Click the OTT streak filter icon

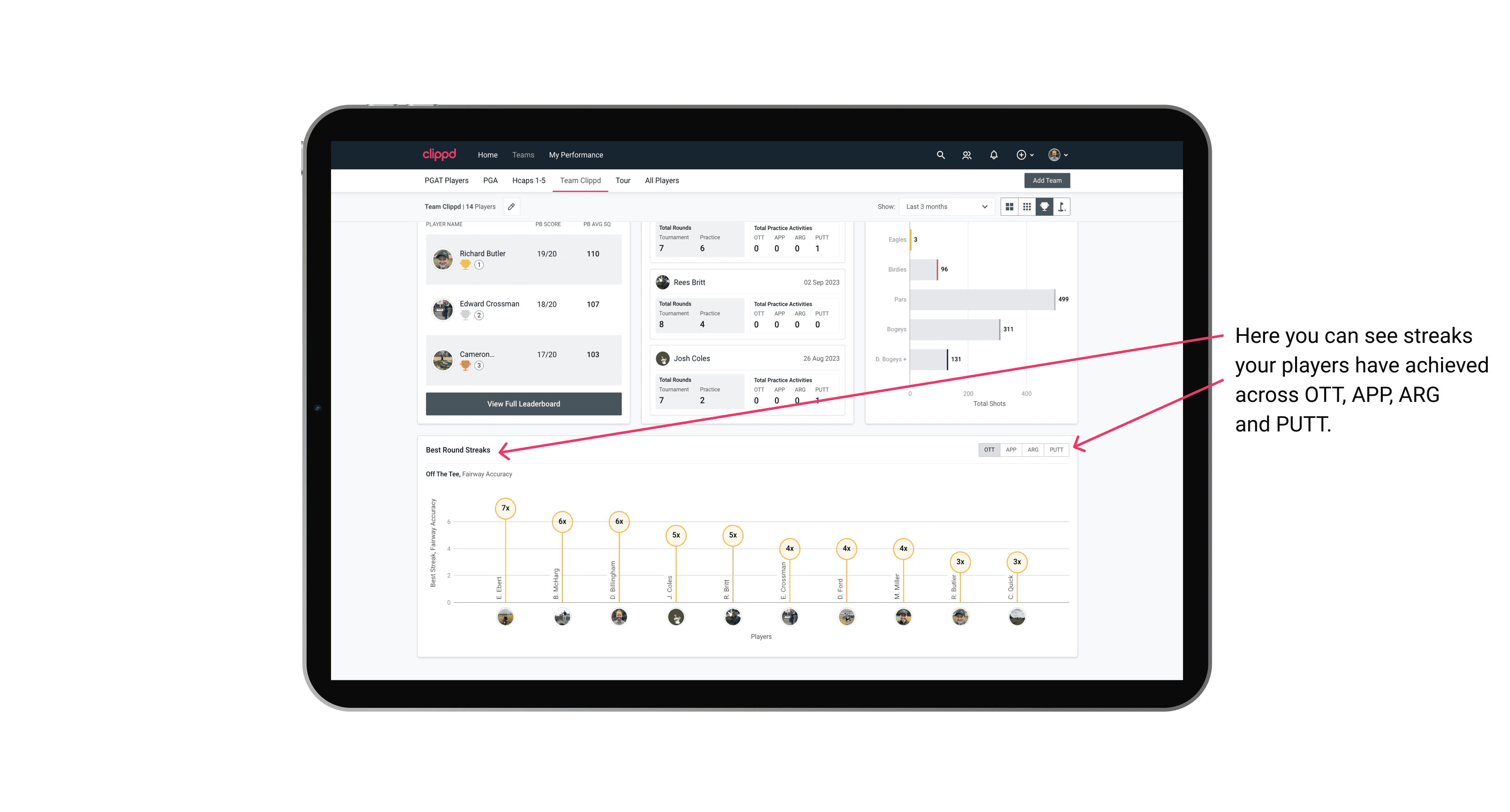coord(988,450)
